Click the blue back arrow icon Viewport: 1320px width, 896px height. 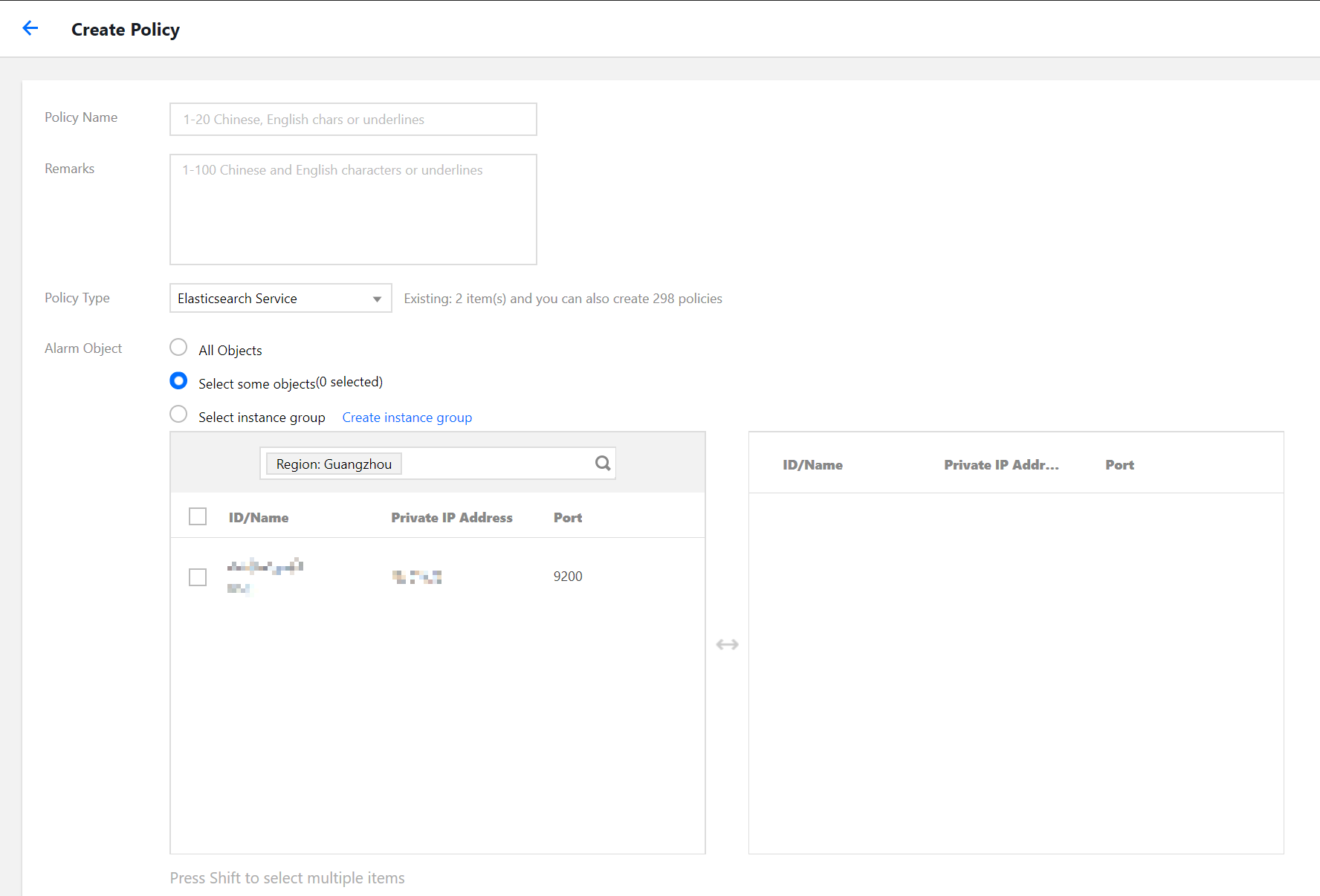point(30,28)
